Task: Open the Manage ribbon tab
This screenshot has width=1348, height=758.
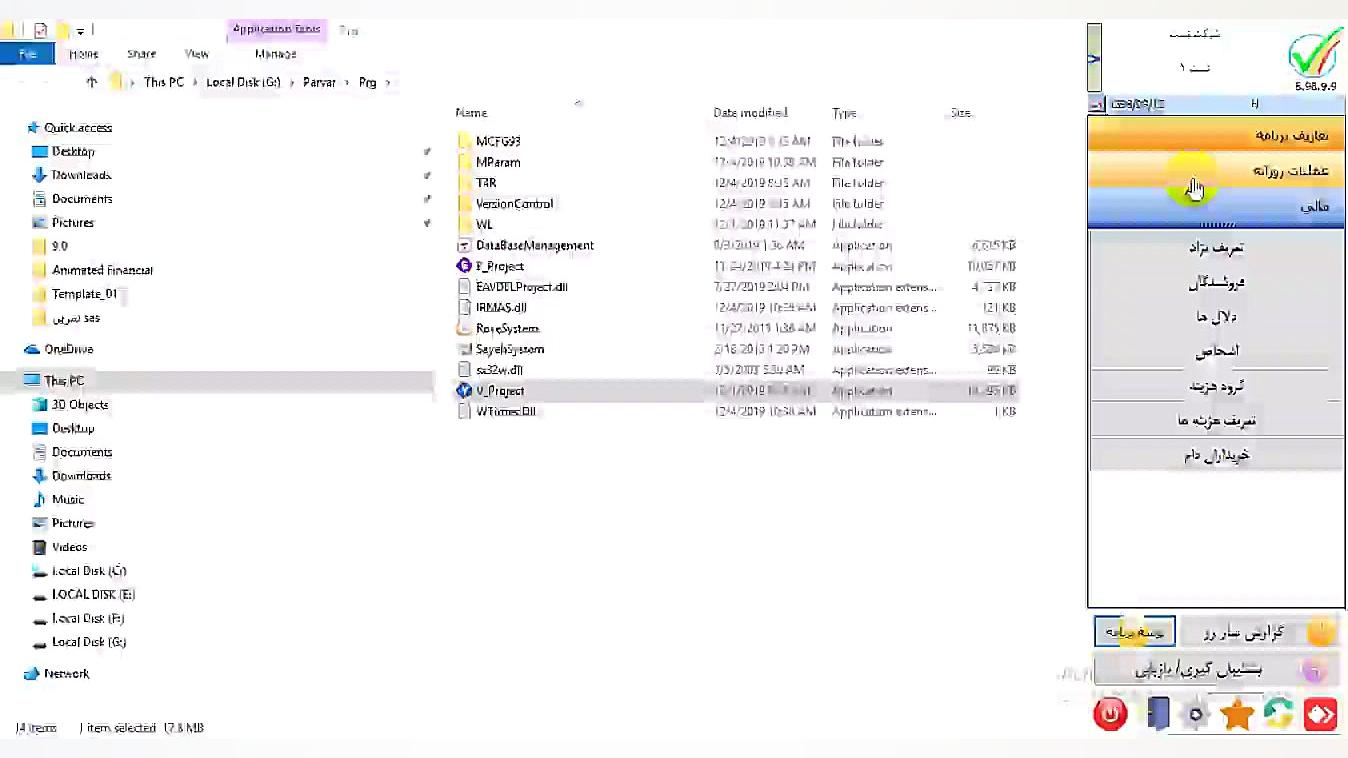Action: coord(275,54)
